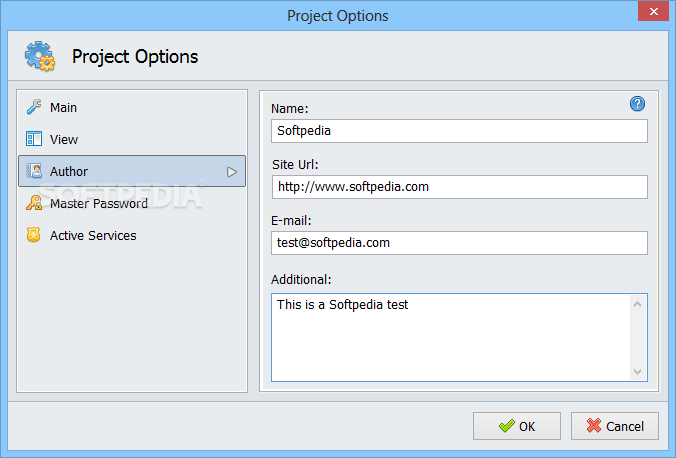Image resolution: width=676 pixels, height=458 pixels.
Task: Click the Additional box scroll down arrow
Action: click(638, 371)
